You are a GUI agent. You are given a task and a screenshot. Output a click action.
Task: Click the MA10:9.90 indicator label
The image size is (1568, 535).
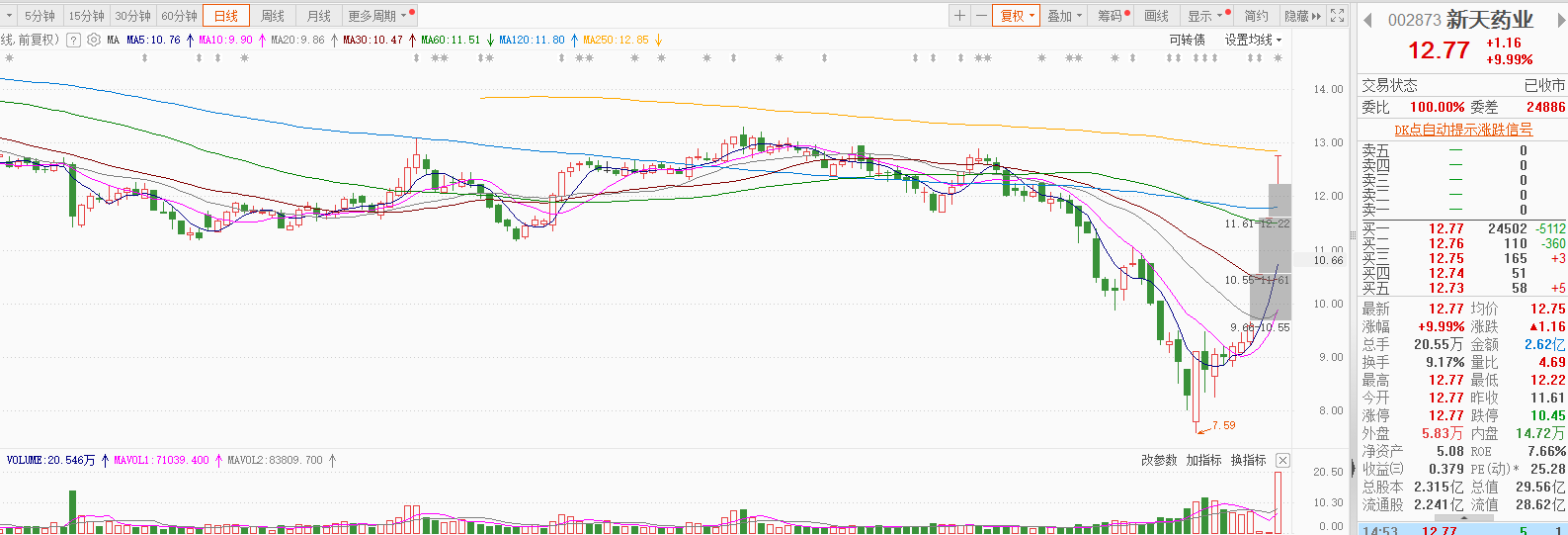(x=225, y=40)
